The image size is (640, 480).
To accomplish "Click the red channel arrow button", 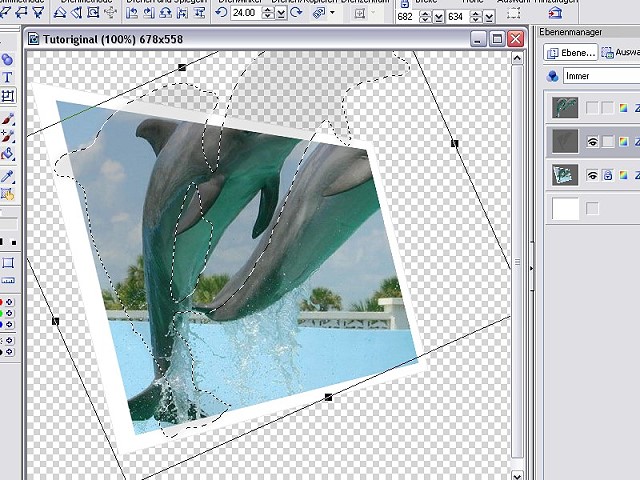I will (9, 302).
